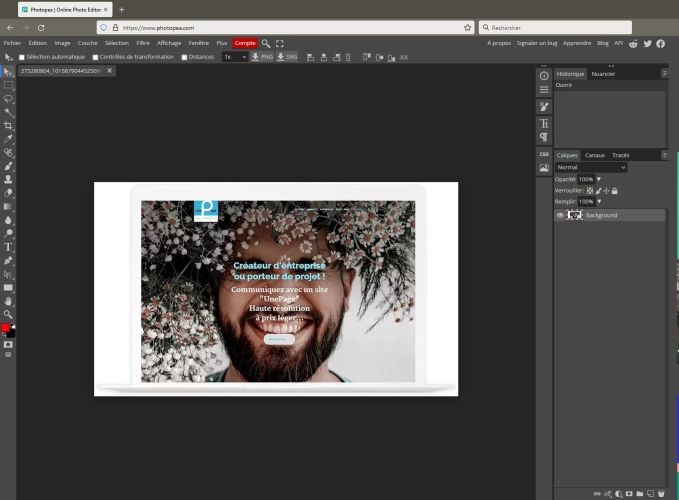The height and width of the screenshot is (500, 679).
Task: Open the Normal blend mode dropdown
Action: pyautogui.click(x=591, y=167)
